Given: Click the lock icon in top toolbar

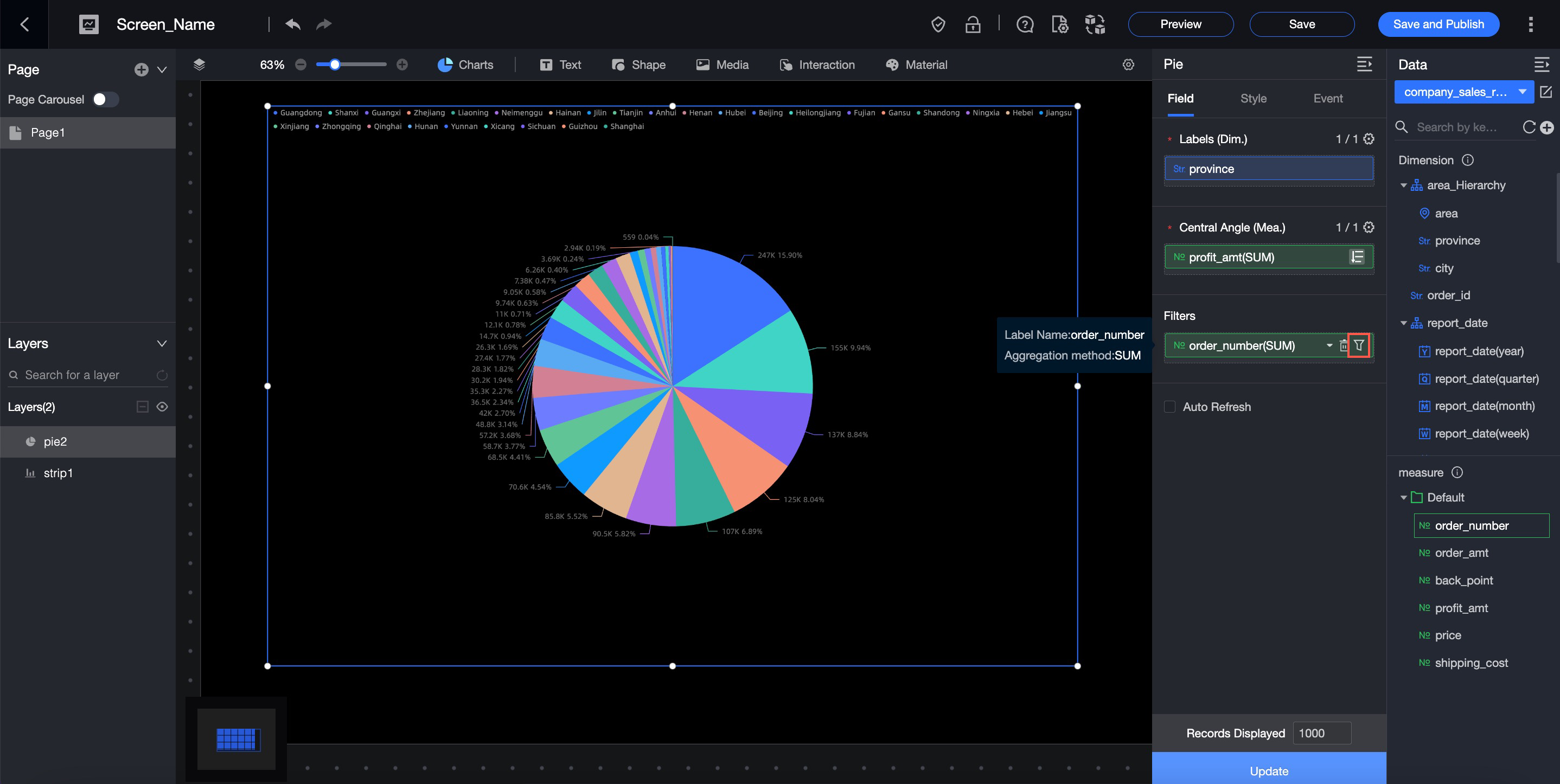Looking at the screenshot, I should pyautogui.click(x=973, y=24).
